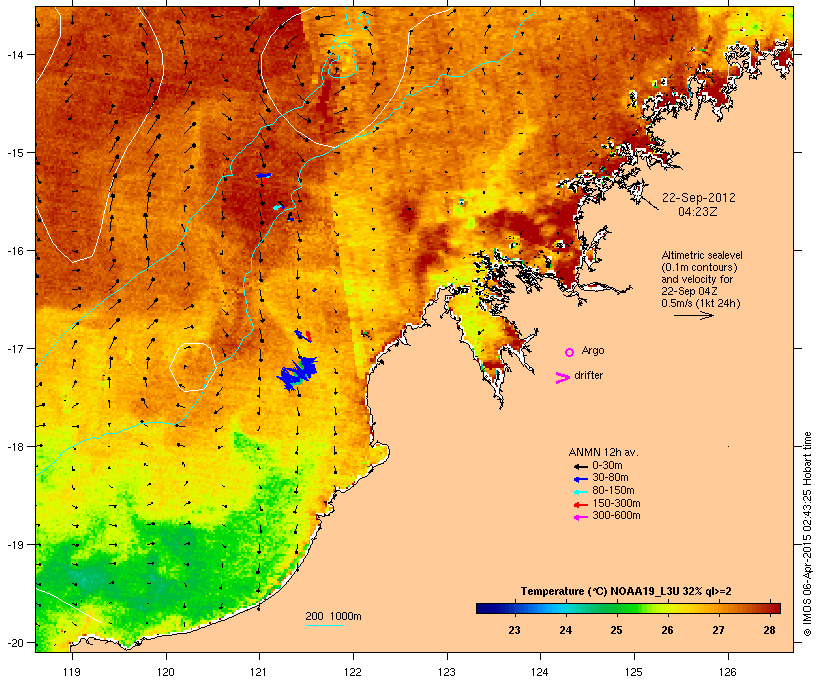820x680 pixels.
Task: Click the latitude label '-14'
Action: tap(14, 55)
